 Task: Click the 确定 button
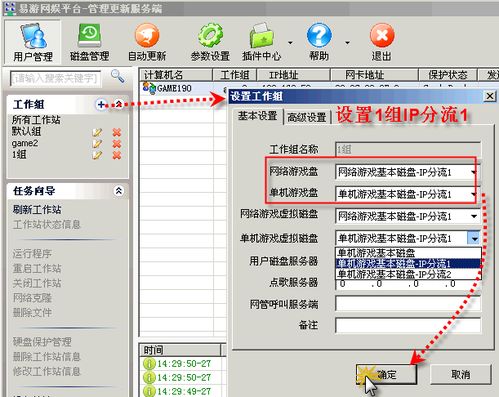pyautogui.click(x=387, y=375)
